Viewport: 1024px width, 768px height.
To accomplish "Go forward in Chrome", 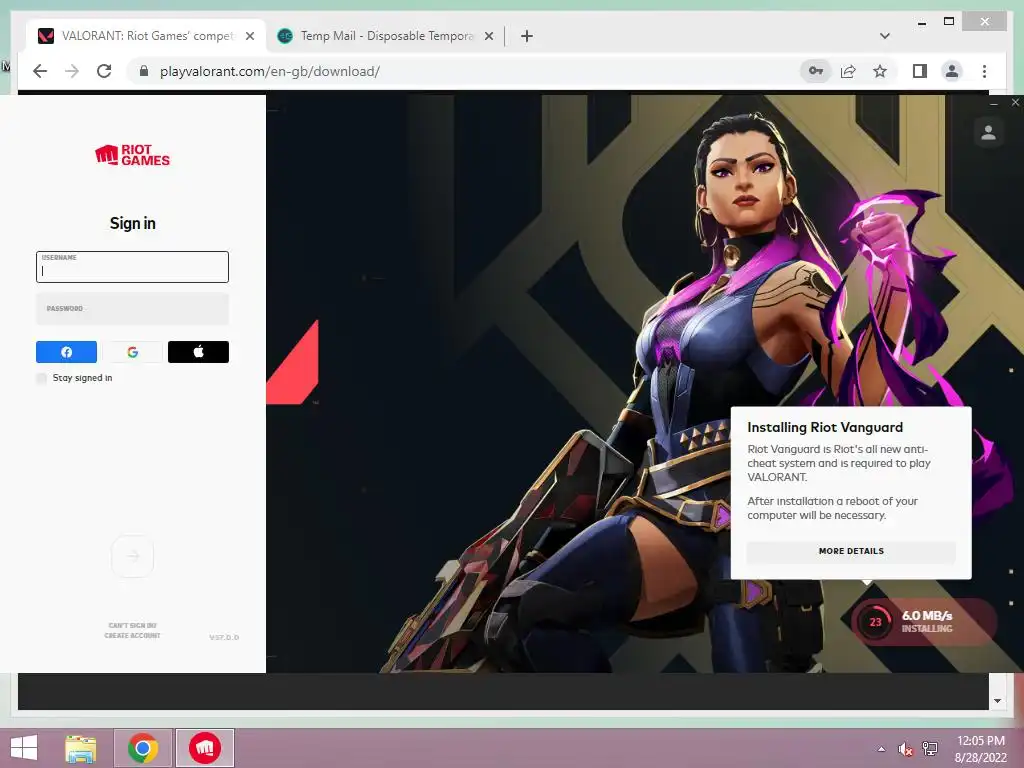I will 72,71.
